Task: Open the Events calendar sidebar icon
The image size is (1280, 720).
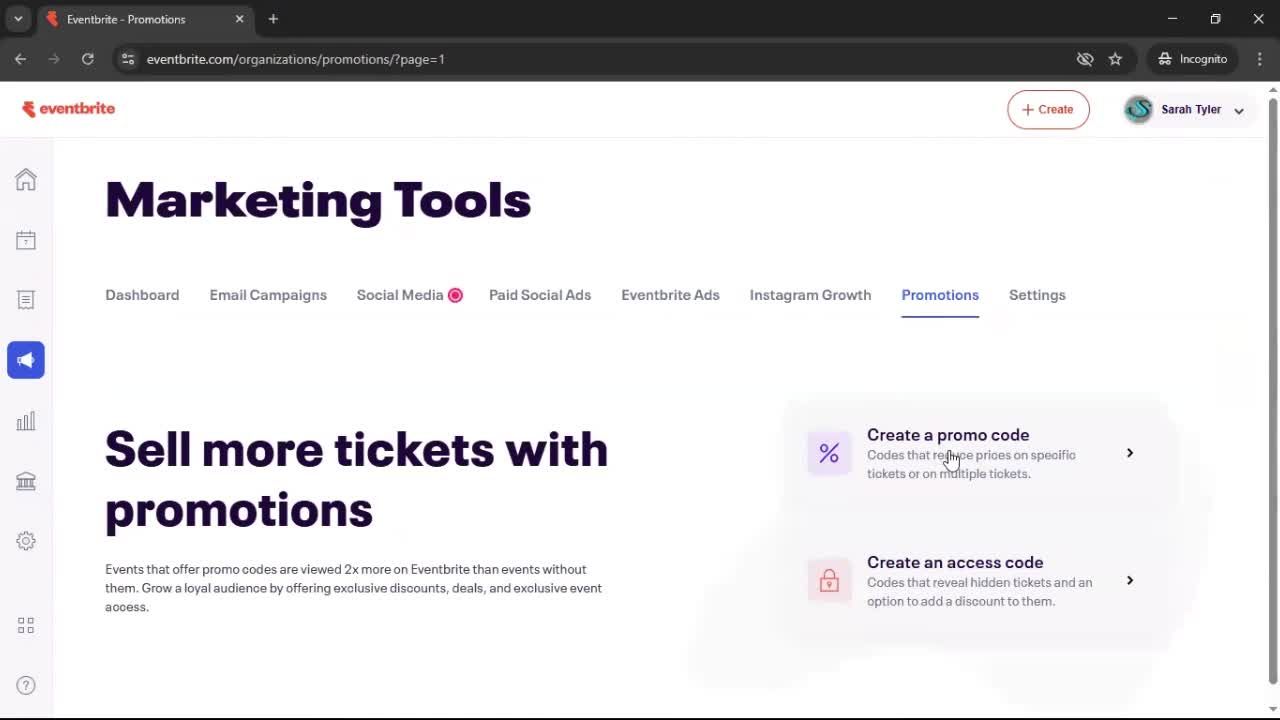Action: [26, 240]
